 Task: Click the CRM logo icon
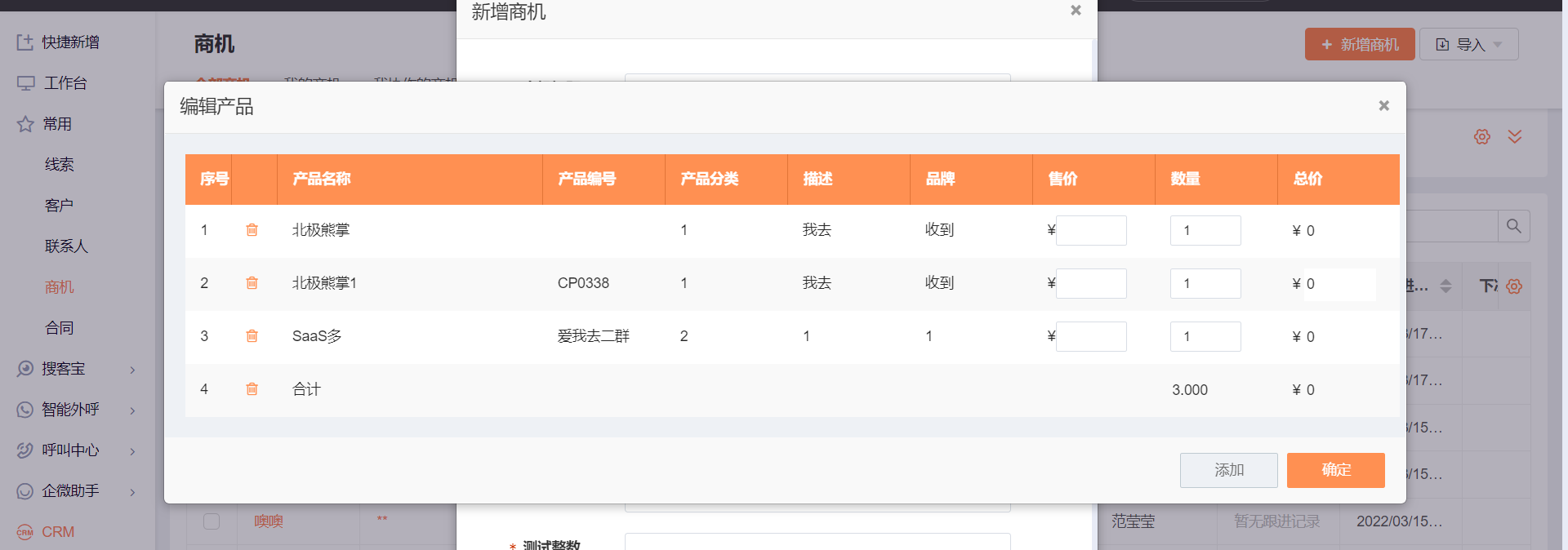25,531
